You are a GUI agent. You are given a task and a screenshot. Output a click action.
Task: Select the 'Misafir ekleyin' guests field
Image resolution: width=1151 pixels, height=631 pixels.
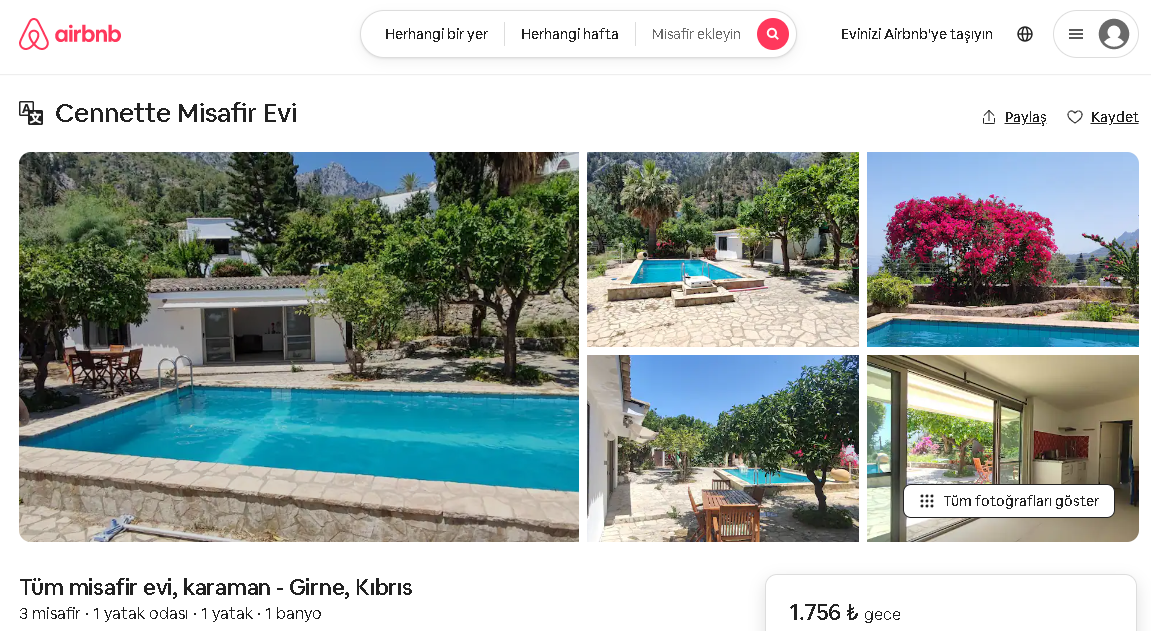(x=696, y=34)
